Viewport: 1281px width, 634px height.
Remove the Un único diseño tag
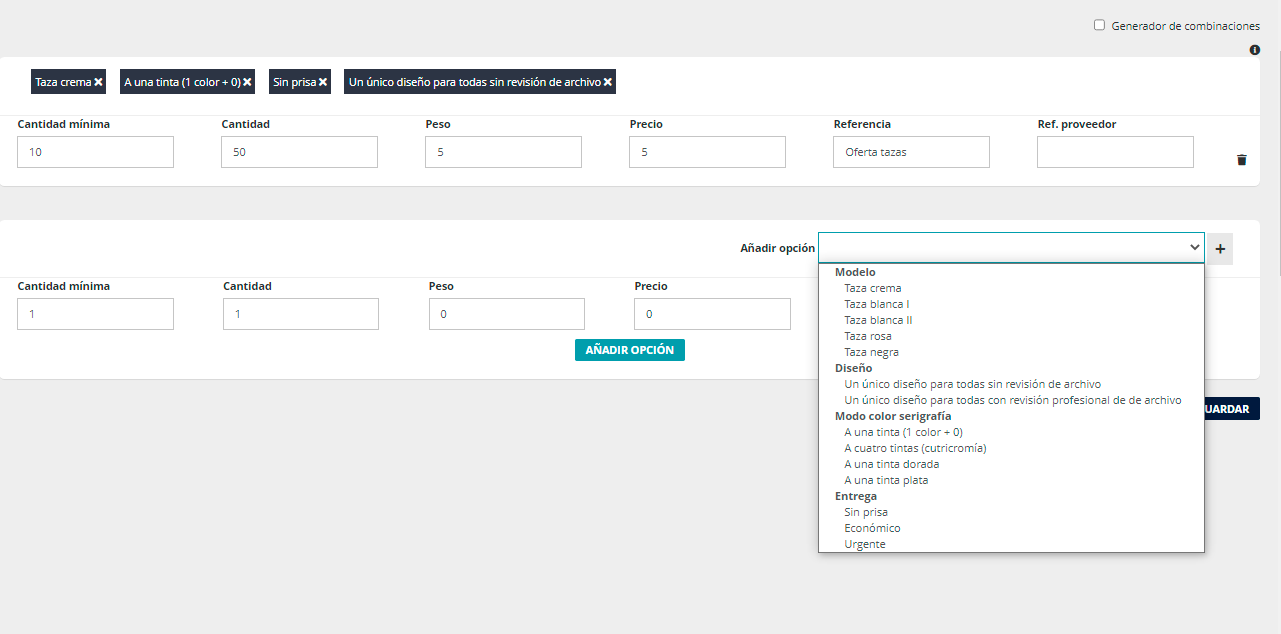[x=607, y=82]
